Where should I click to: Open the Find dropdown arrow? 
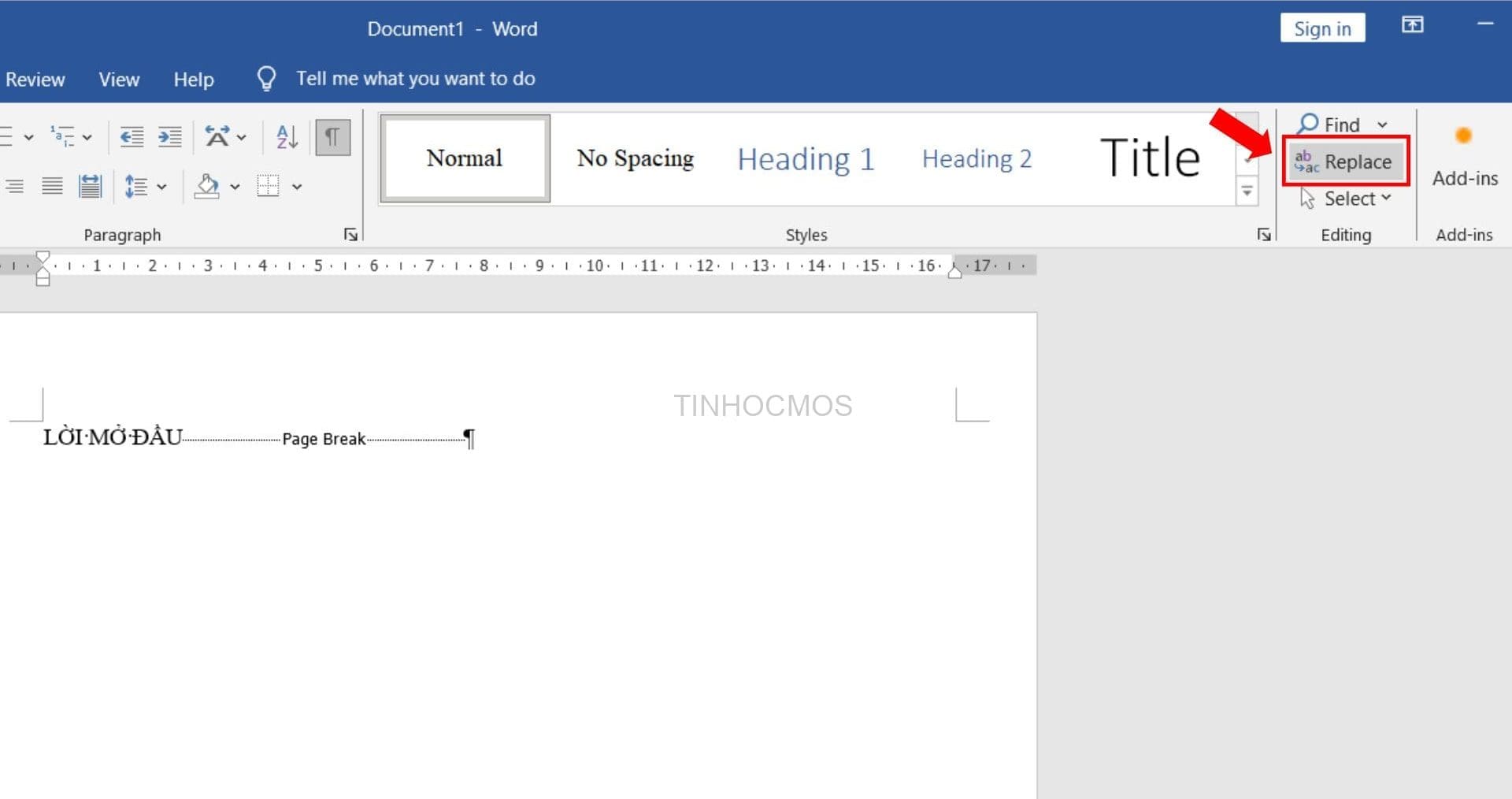1382,124
